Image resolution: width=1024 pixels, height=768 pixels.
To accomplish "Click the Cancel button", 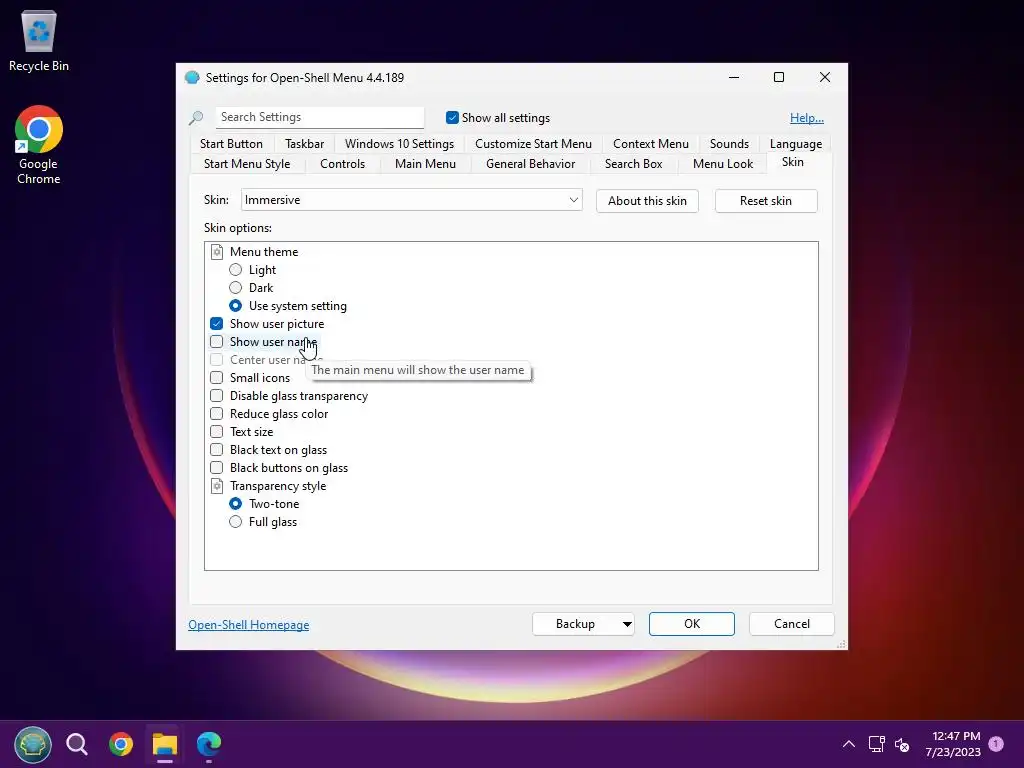I will coord(792,624).
